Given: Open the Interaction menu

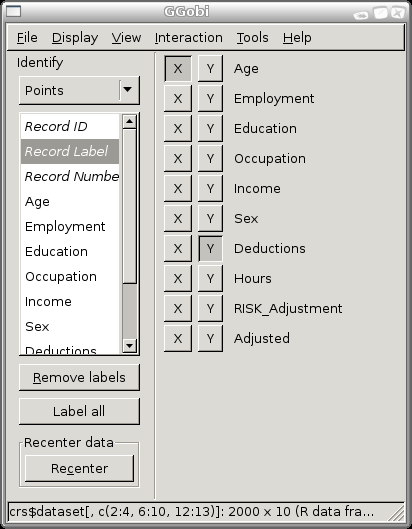Looking at the screenshot, I should coord(188,37).
